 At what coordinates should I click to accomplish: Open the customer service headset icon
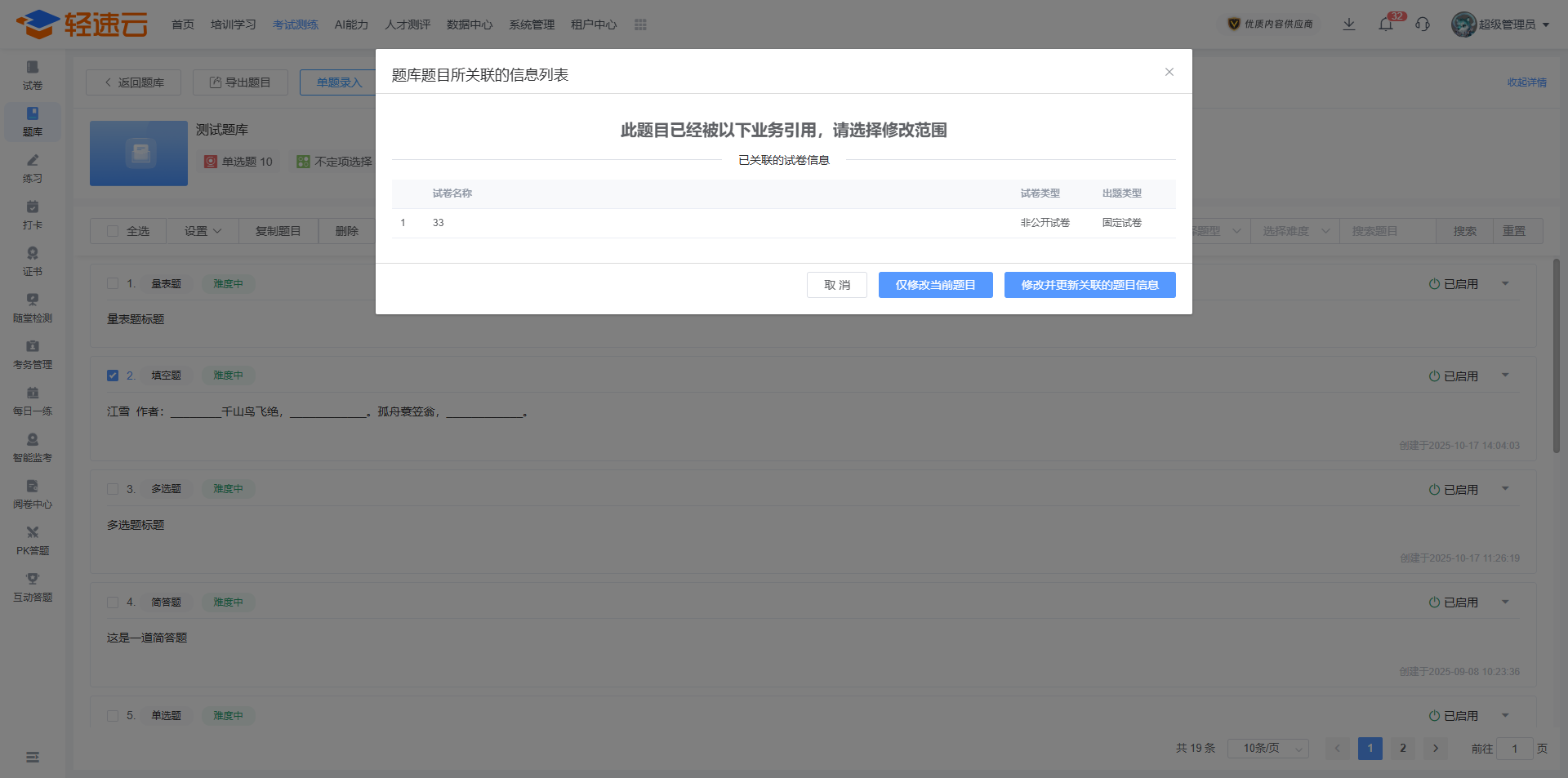click(x=1423, y=24)
